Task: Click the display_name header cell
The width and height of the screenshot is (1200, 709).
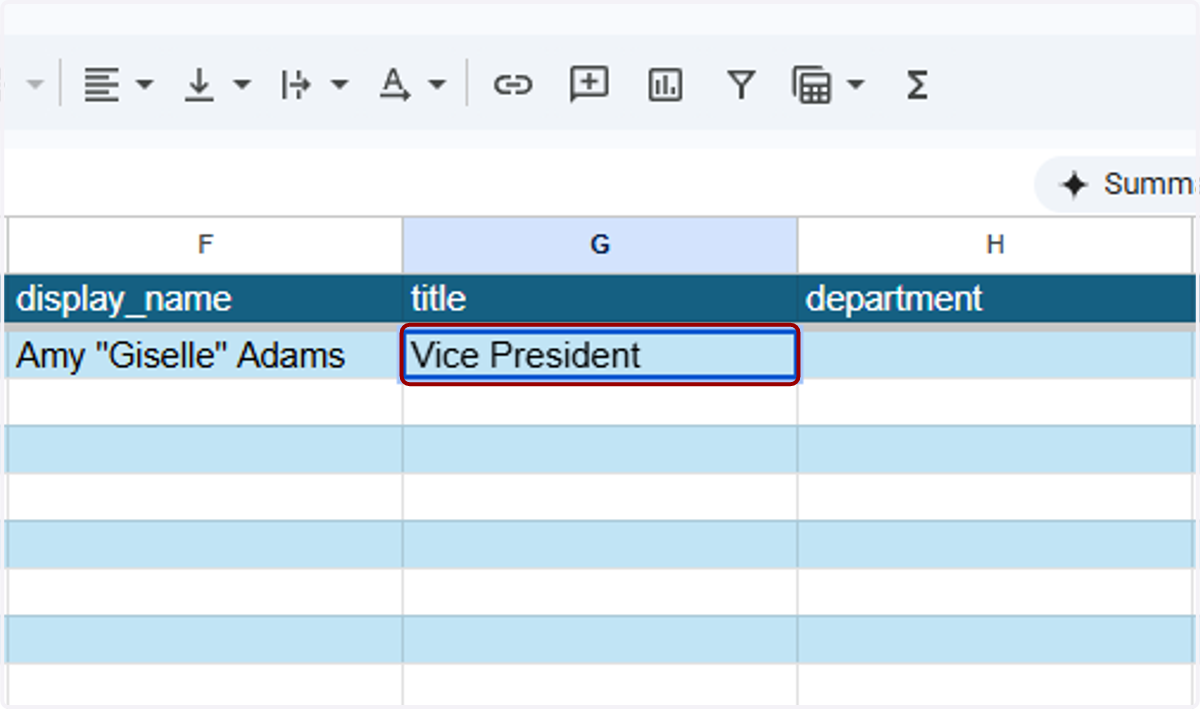Action: click(x=205, y=298)
